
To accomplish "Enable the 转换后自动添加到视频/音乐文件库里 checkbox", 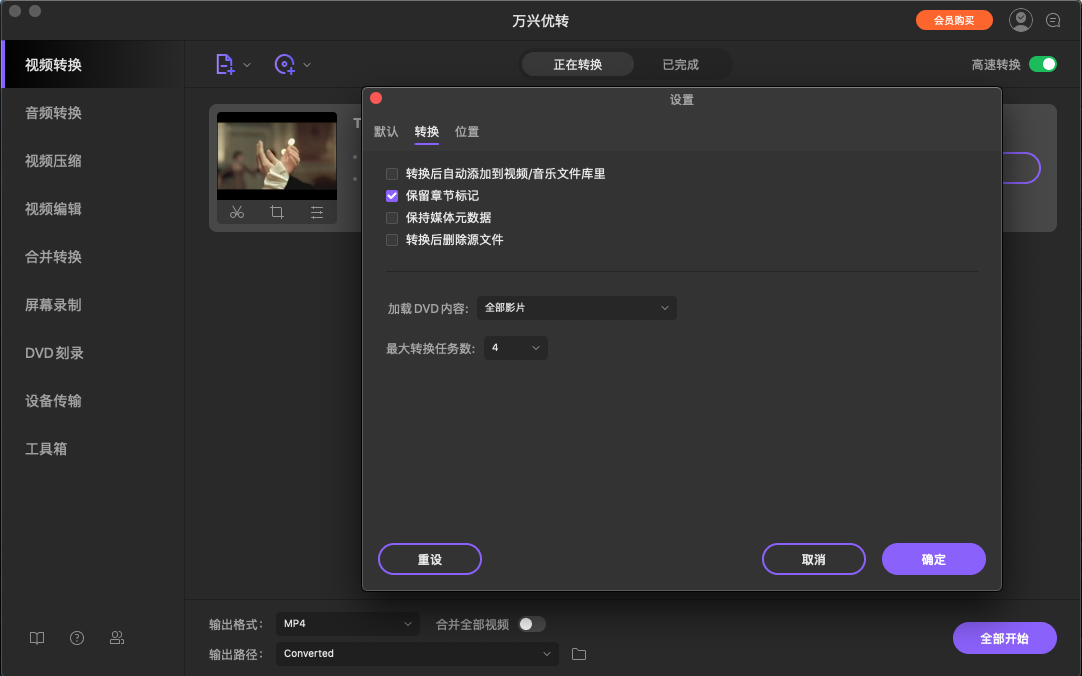I will pos(391,173).
